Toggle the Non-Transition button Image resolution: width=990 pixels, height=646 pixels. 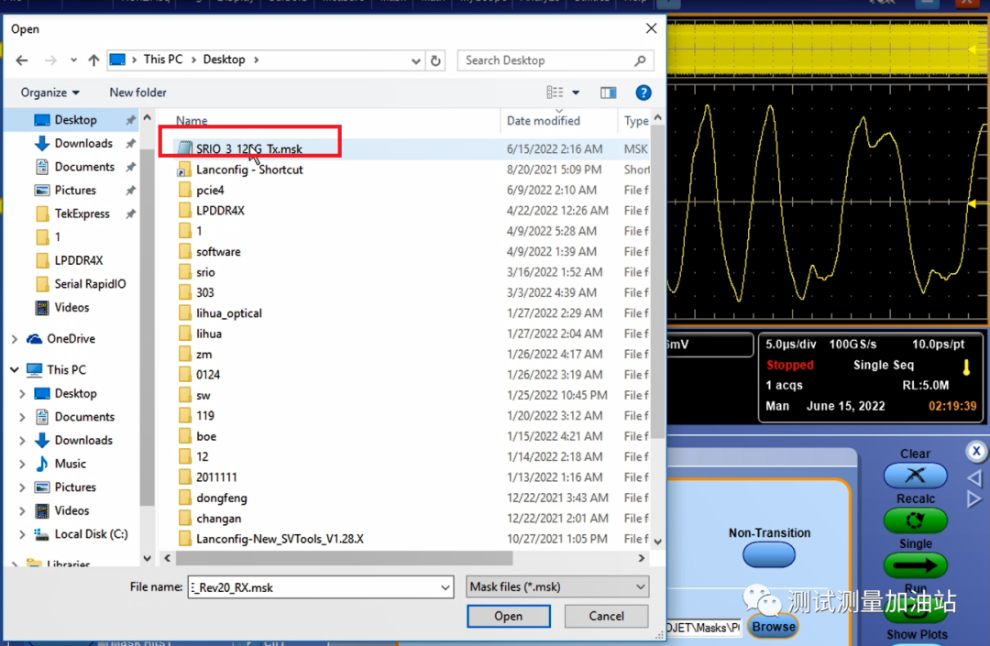pos(769,555)
